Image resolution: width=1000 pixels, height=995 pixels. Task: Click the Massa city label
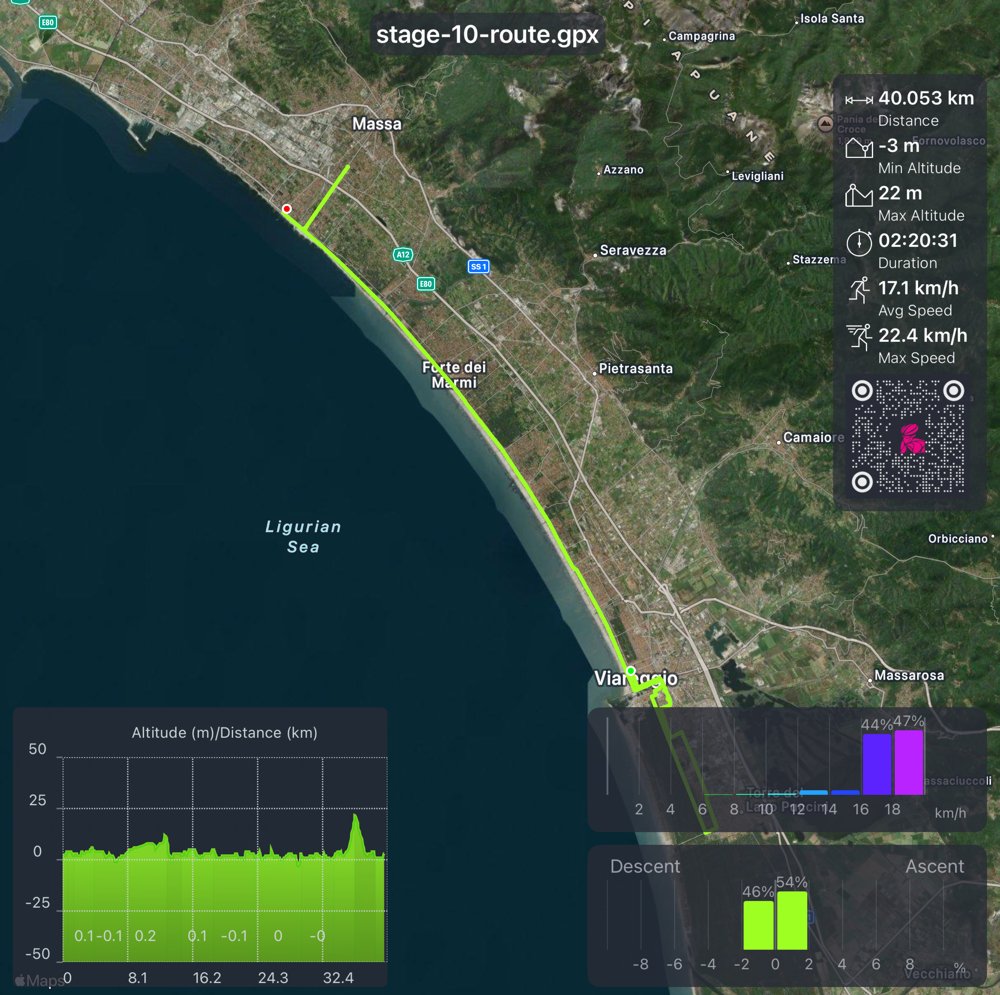click(x=377, y=124)
